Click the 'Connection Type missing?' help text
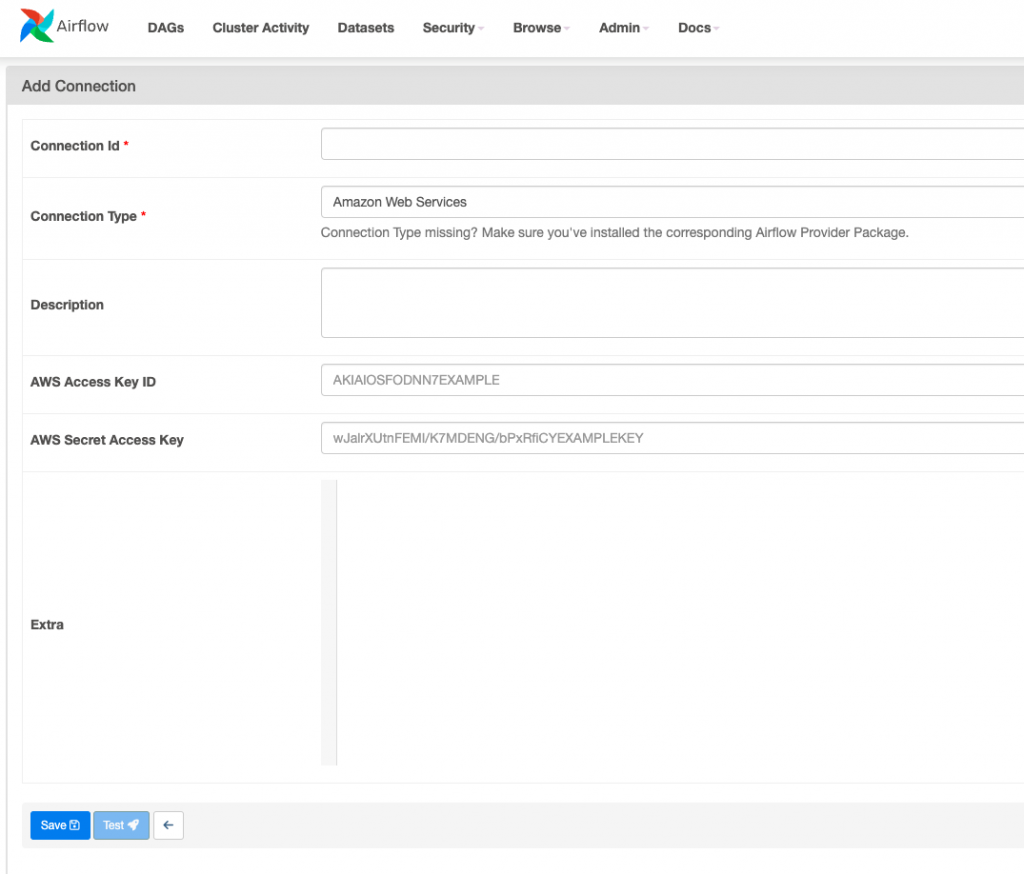The width and height of the screenshot is (1024, 874). [x=615, y=233]
